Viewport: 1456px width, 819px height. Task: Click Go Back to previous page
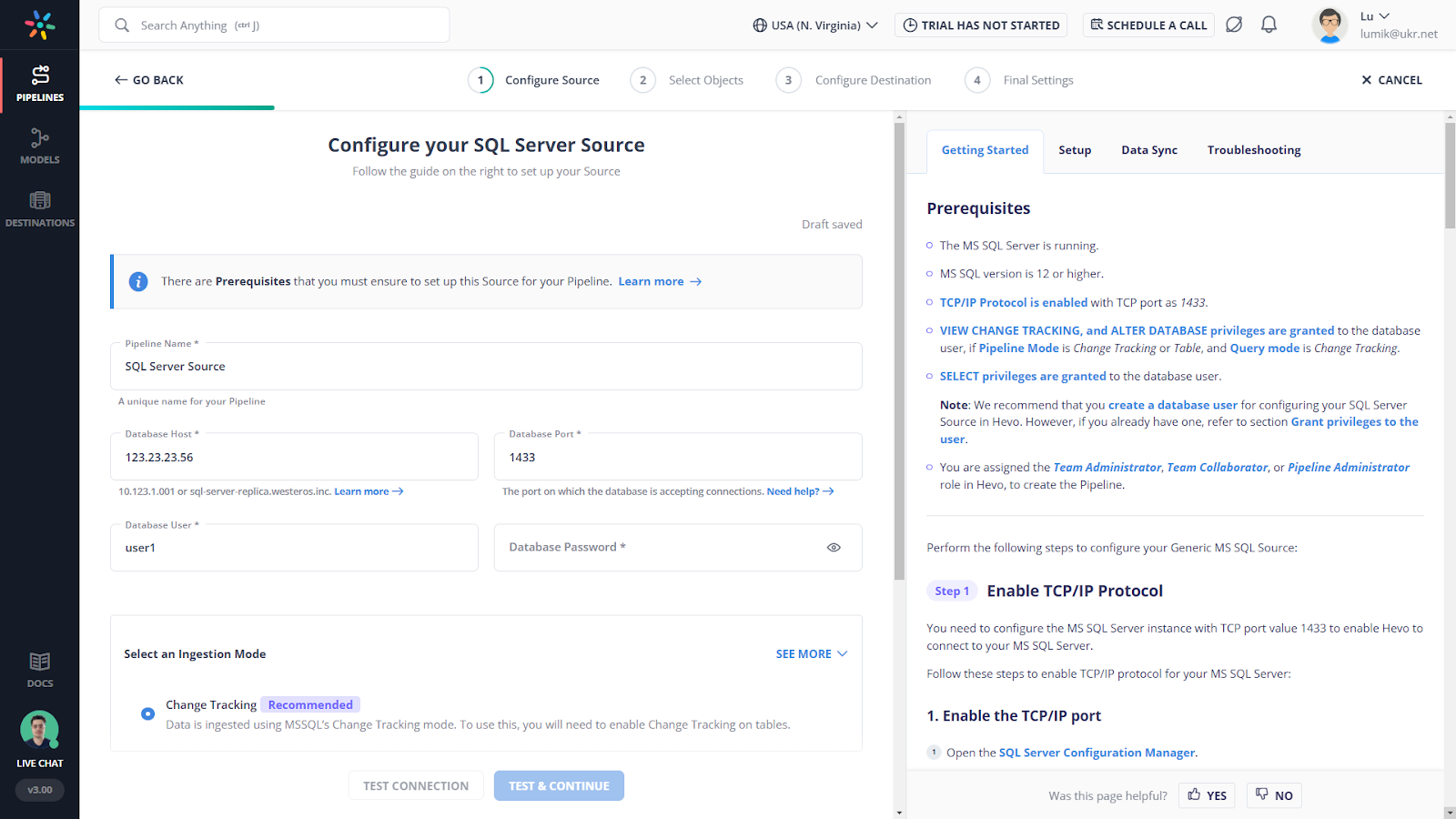[x=149, y=80]
